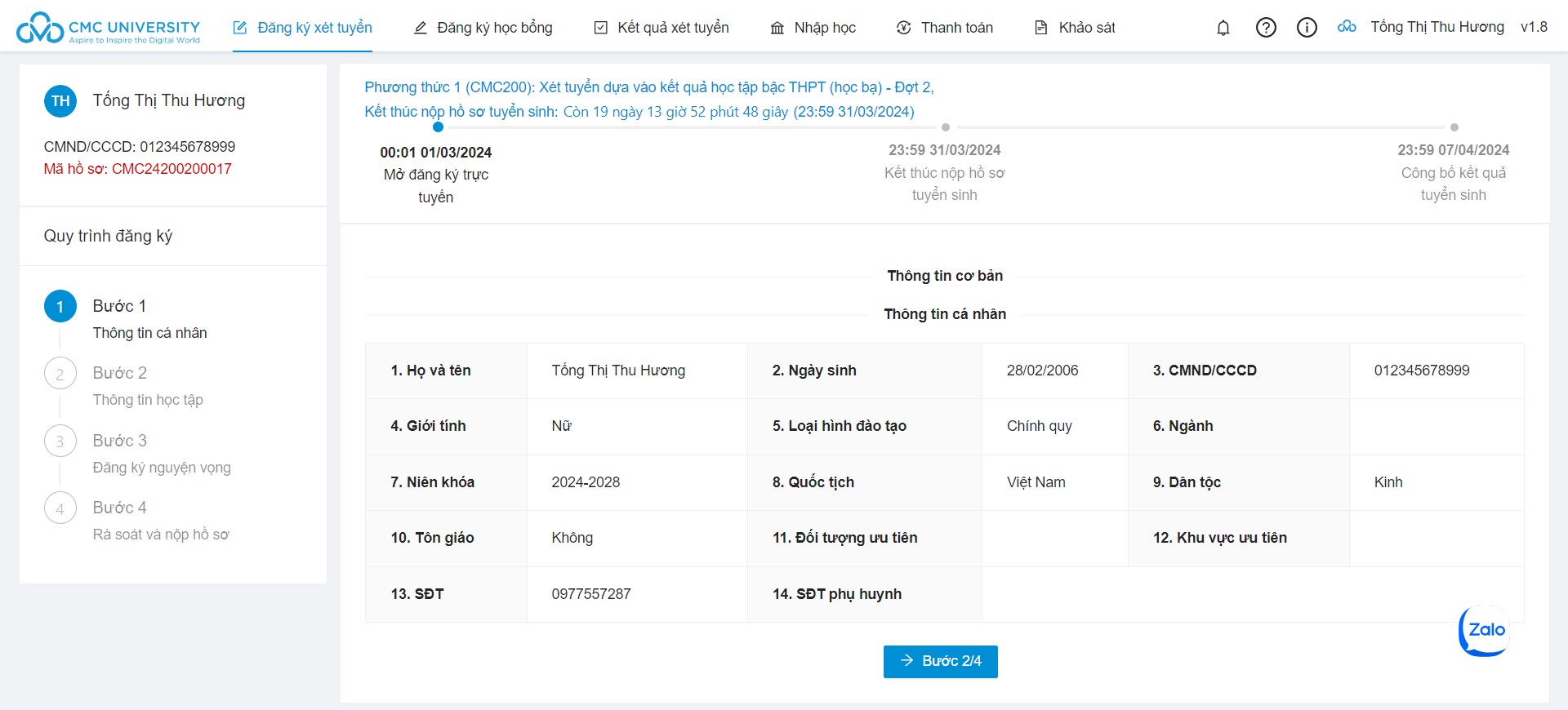Image resolution: width=1568 pixels, height=710 pixels.
Task: Click the 14. SĐT phụ huynh label
Action: point(837,594)
